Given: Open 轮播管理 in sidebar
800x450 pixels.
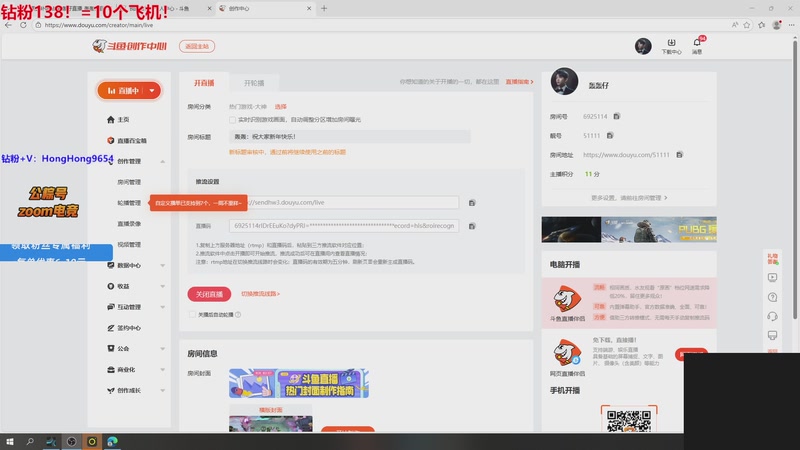Looking at the screenshot, I should [129, 203].
